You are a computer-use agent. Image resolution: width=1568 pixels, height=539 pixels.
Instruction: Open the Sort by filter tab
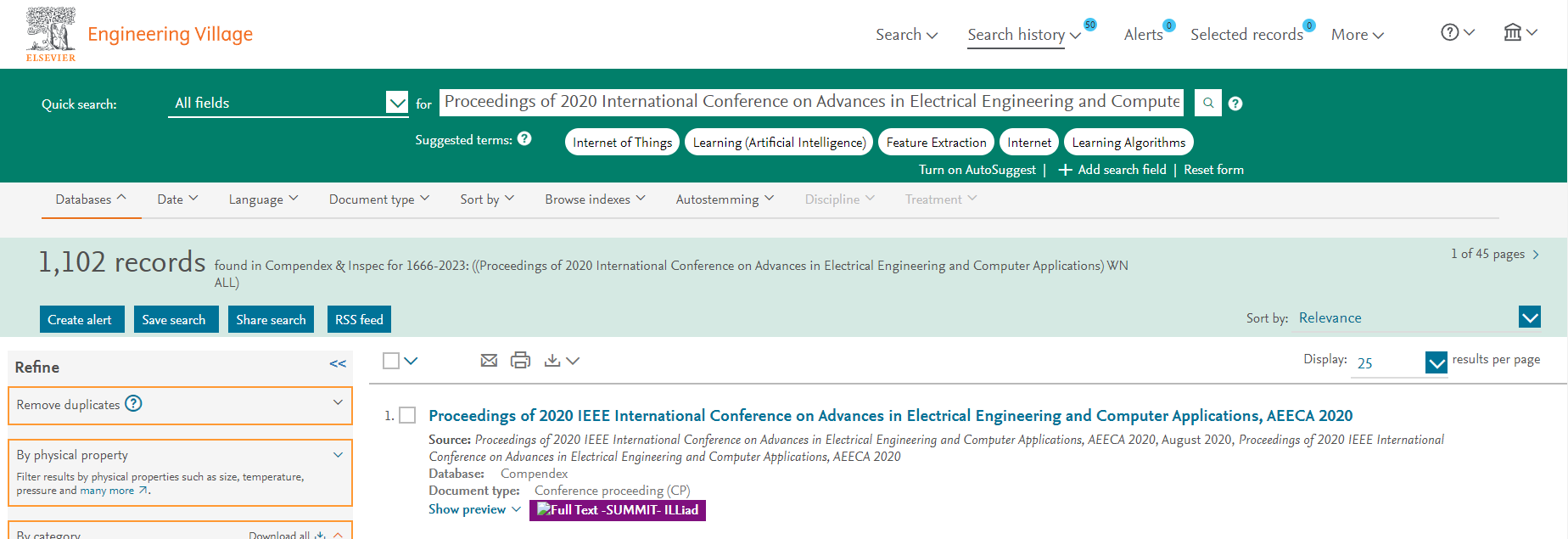487,199
